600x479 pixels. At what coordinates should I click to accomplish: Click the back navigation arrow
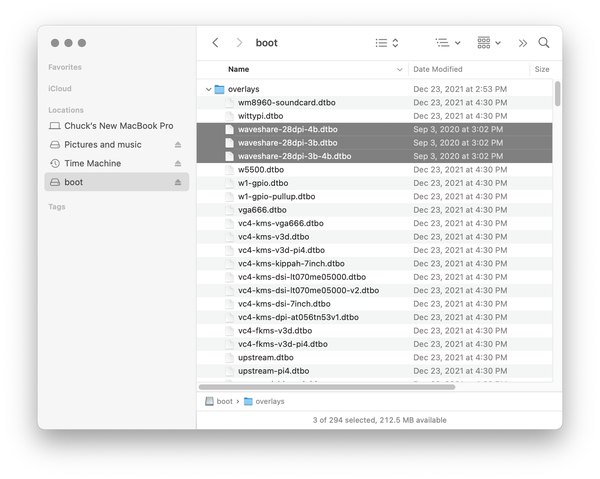pyautogui.click(x=215, y=42)
